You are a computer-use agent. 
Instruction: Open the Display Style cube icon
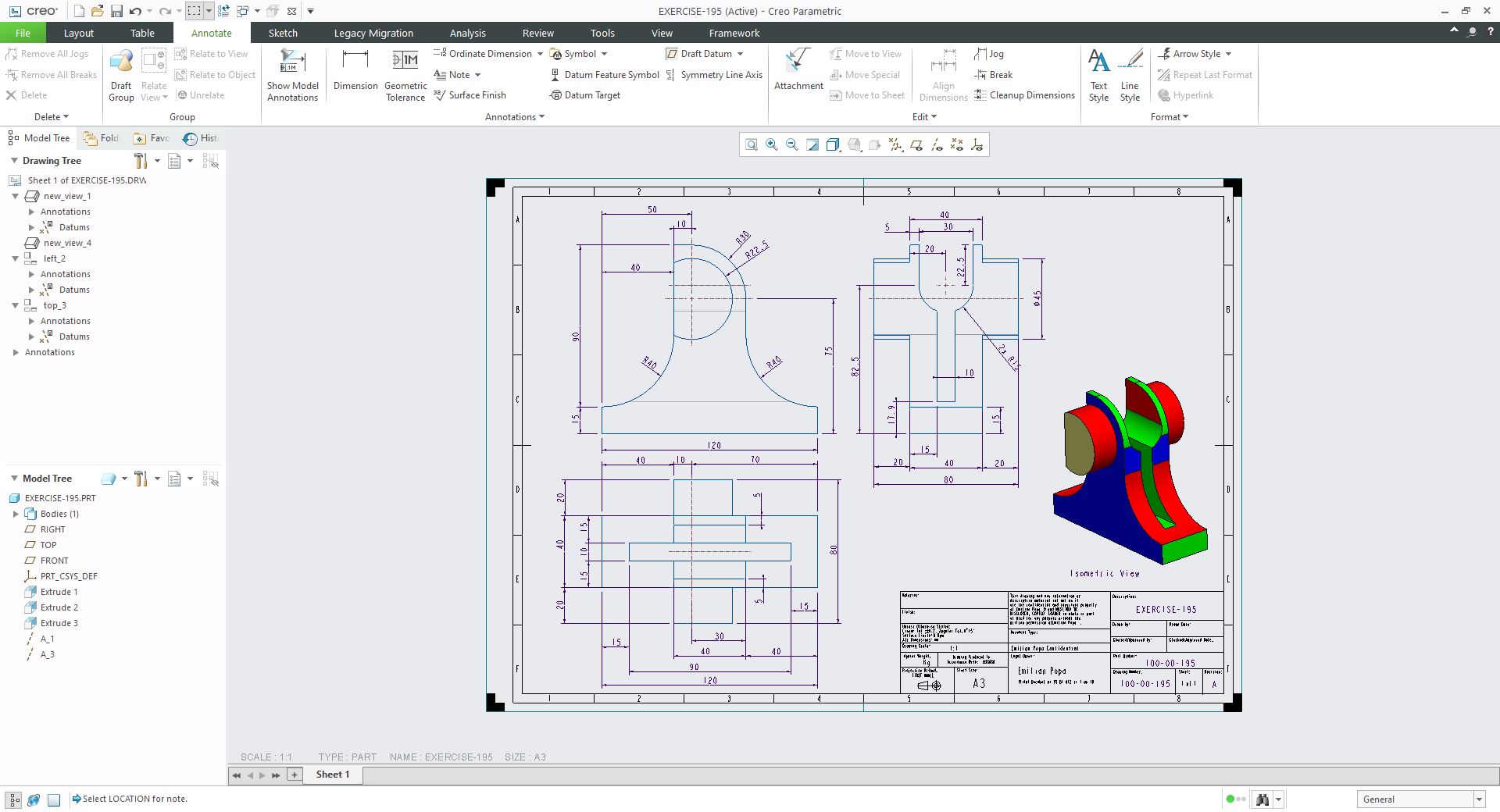833,145
